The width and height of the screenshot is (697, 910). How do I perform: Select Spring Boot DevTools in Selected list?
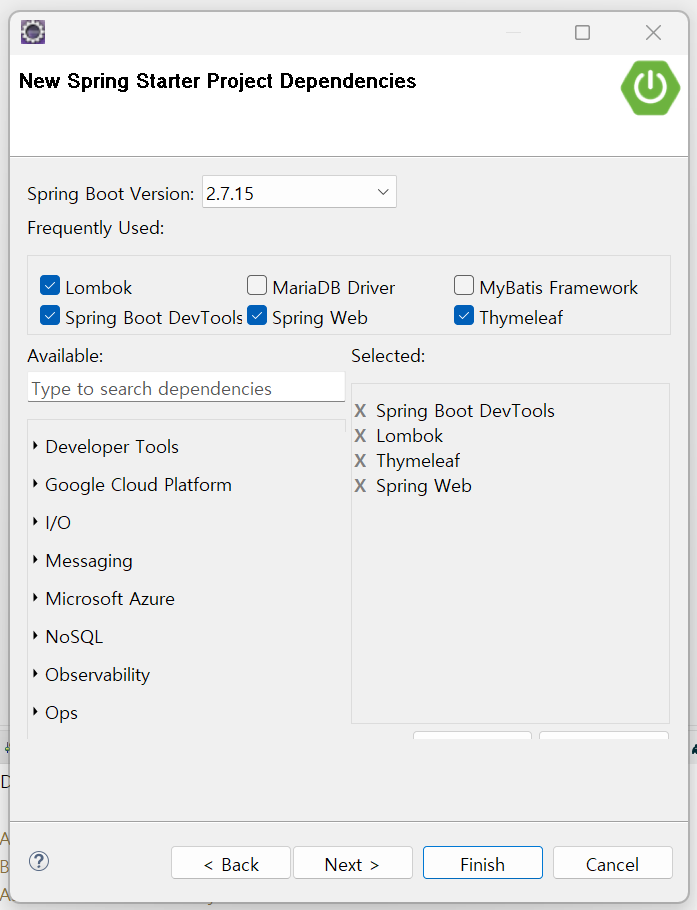point(465,411)
